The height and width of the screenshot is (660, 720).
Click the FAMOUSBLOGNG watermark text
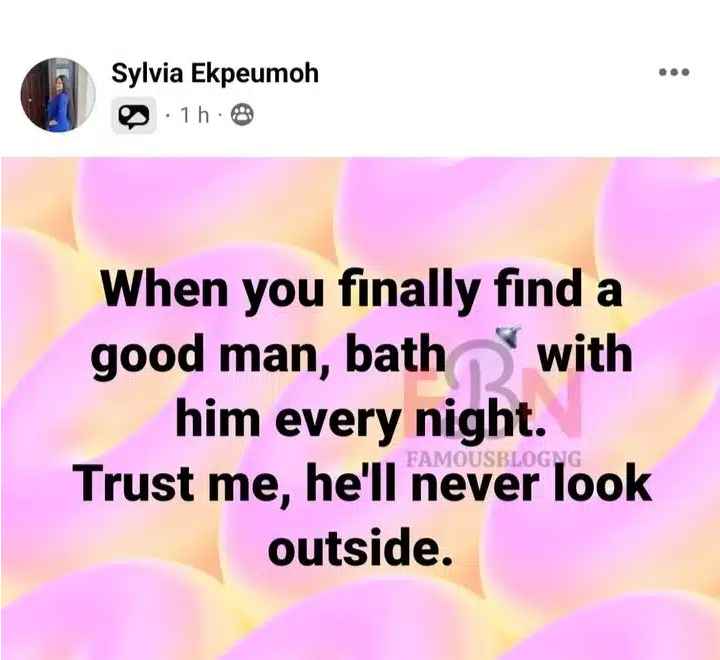click(x=495, y=458)
